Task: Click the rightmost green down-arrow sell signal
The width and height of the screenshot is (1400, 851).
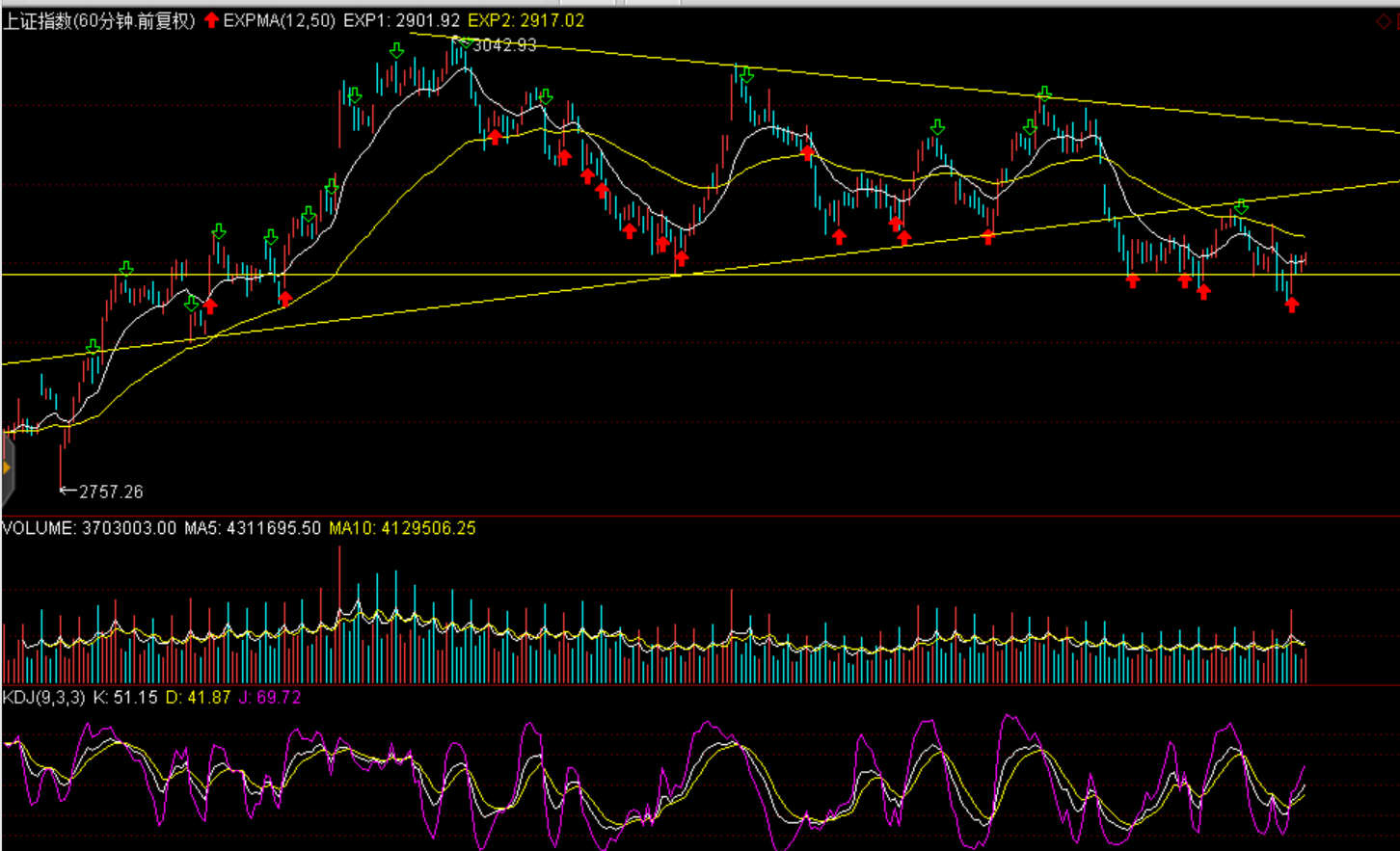Action: tap(1241, 206)
